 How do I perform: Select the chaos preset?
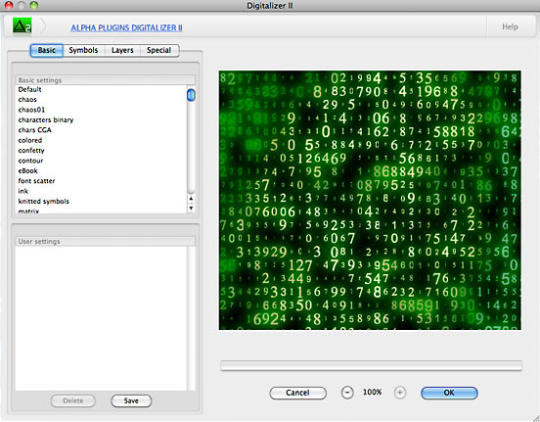pos(27,100)
